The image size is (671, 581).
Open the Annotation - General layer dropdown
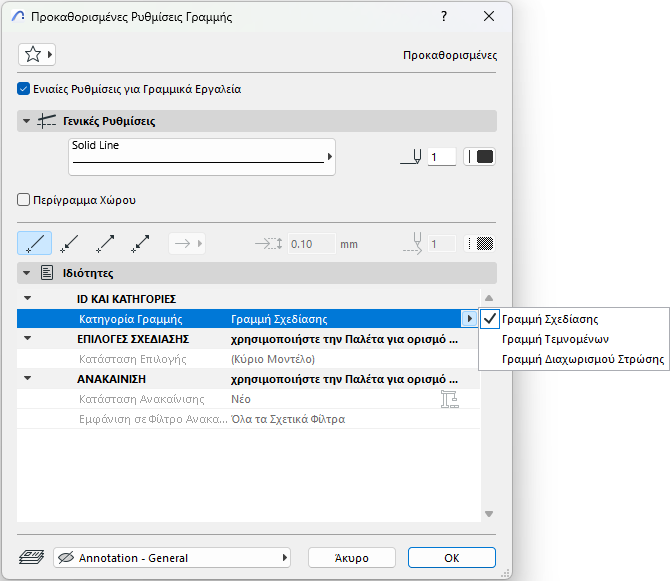(172, 558)
